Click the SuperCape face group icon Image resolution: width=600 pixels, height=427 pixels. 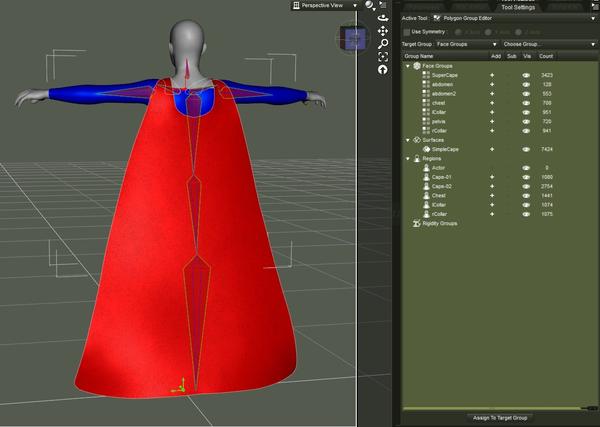426,75
